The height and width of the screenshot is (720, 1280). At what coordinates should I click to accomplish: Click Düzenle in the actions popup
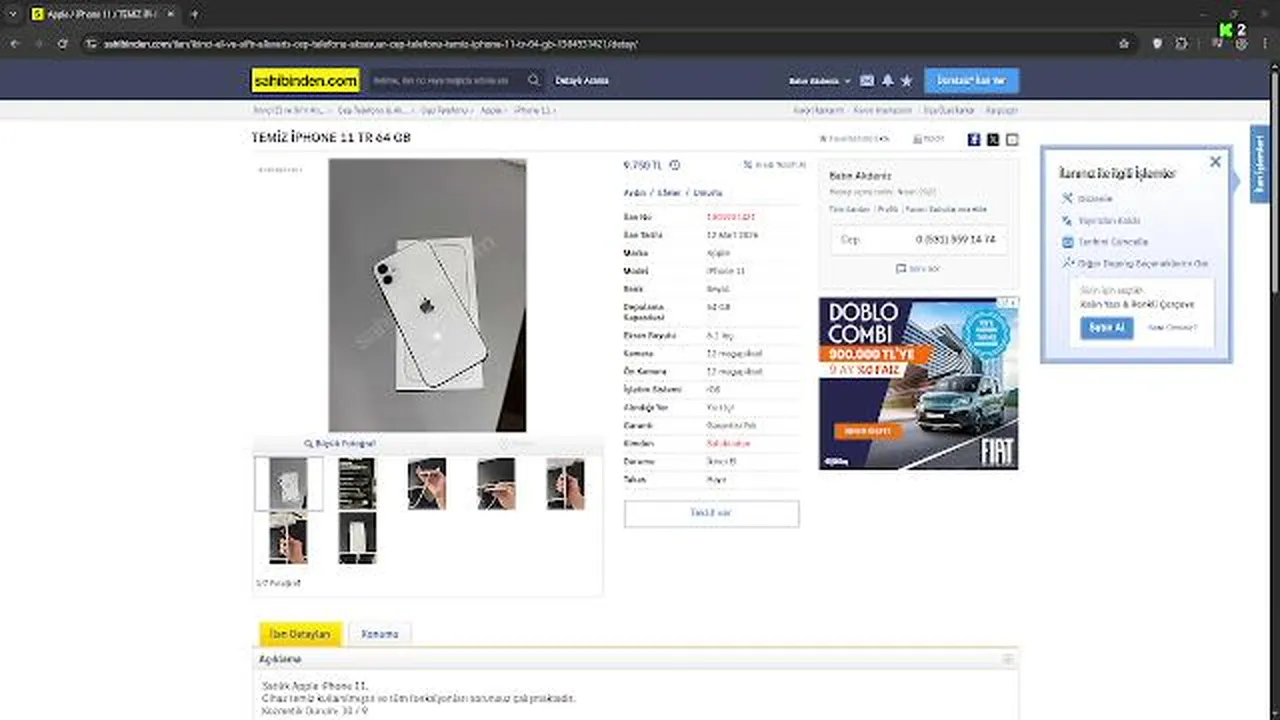click(1094, 198)
